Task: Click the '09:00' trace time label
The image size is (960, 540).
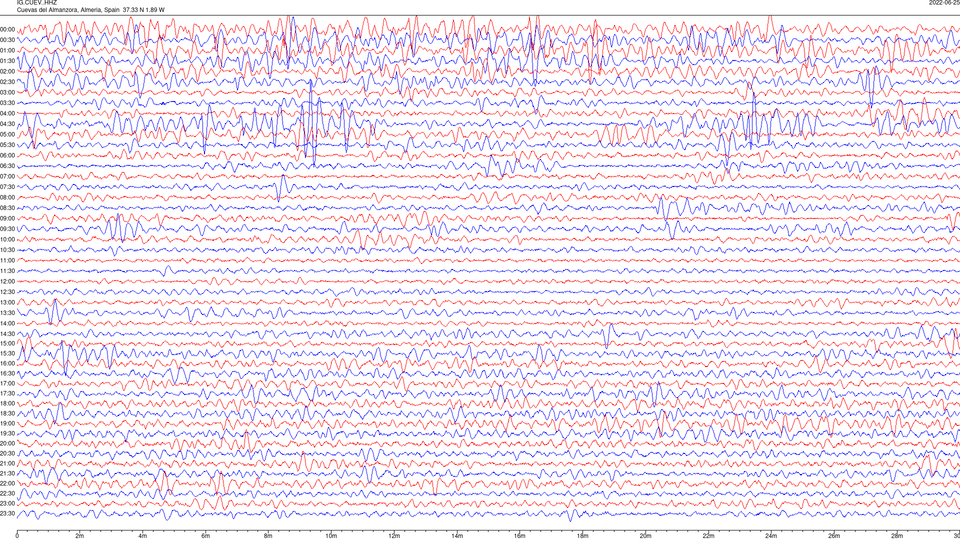Action: 7,219
